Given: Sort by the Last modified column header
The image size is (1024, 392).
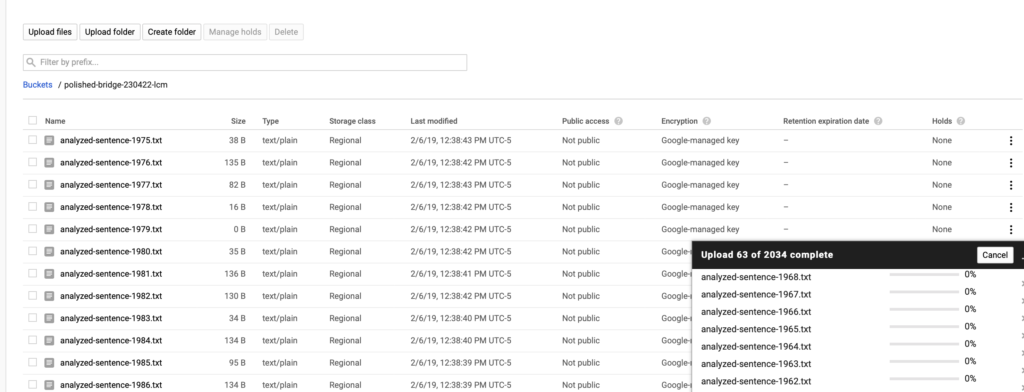Looking at the screenshot, I should [x=434, y=121].
